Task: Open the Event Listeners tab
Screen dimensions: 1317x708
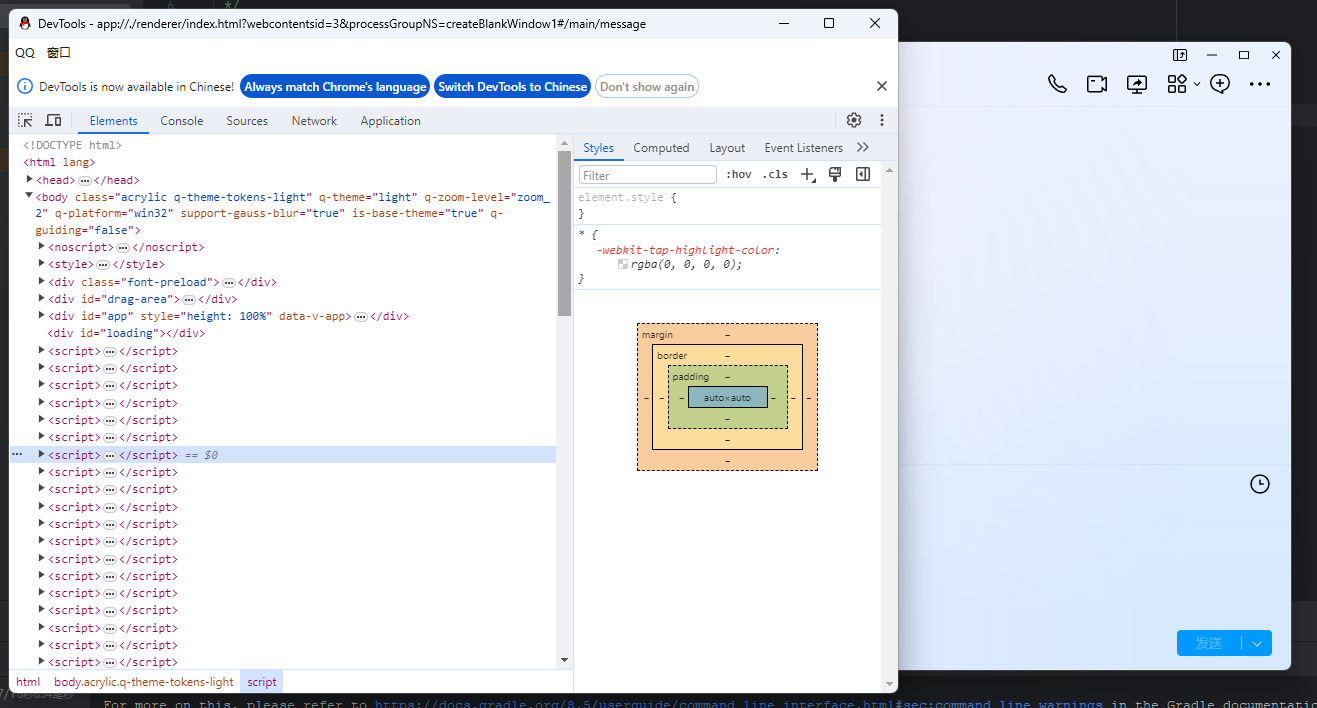Action: pyautogui.click(x=803, y=147)
